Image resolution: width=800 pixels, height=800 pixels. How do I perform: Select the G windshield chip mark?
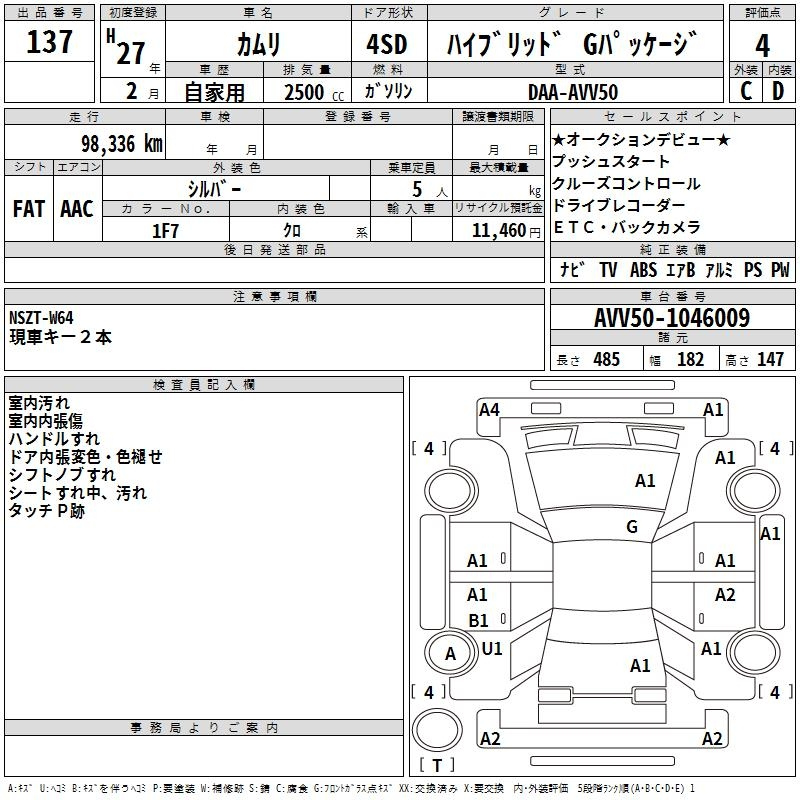[632, 526]
